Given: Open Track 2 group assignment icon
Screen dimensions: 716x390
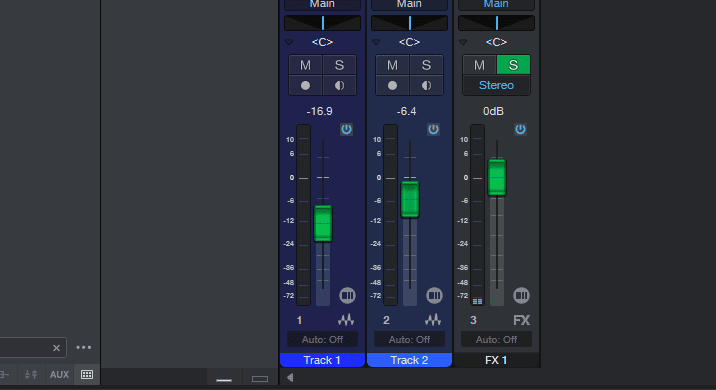Looking at the screenshot, I should tap(434, 295).
